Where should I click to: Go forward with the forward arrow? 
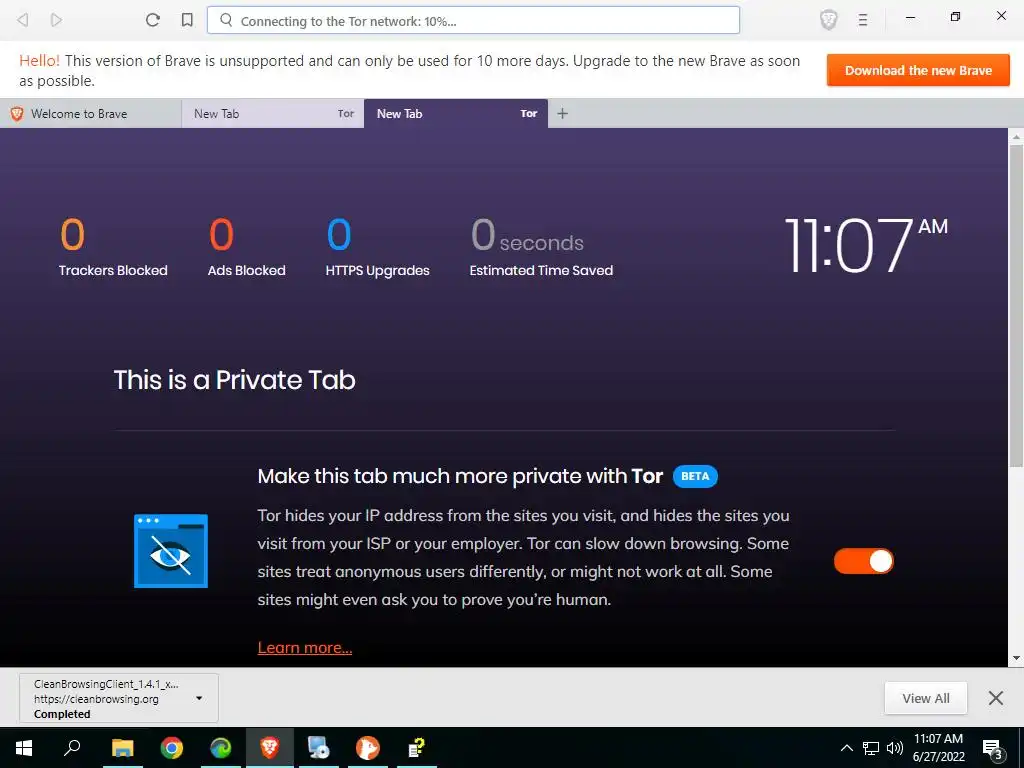56,20
